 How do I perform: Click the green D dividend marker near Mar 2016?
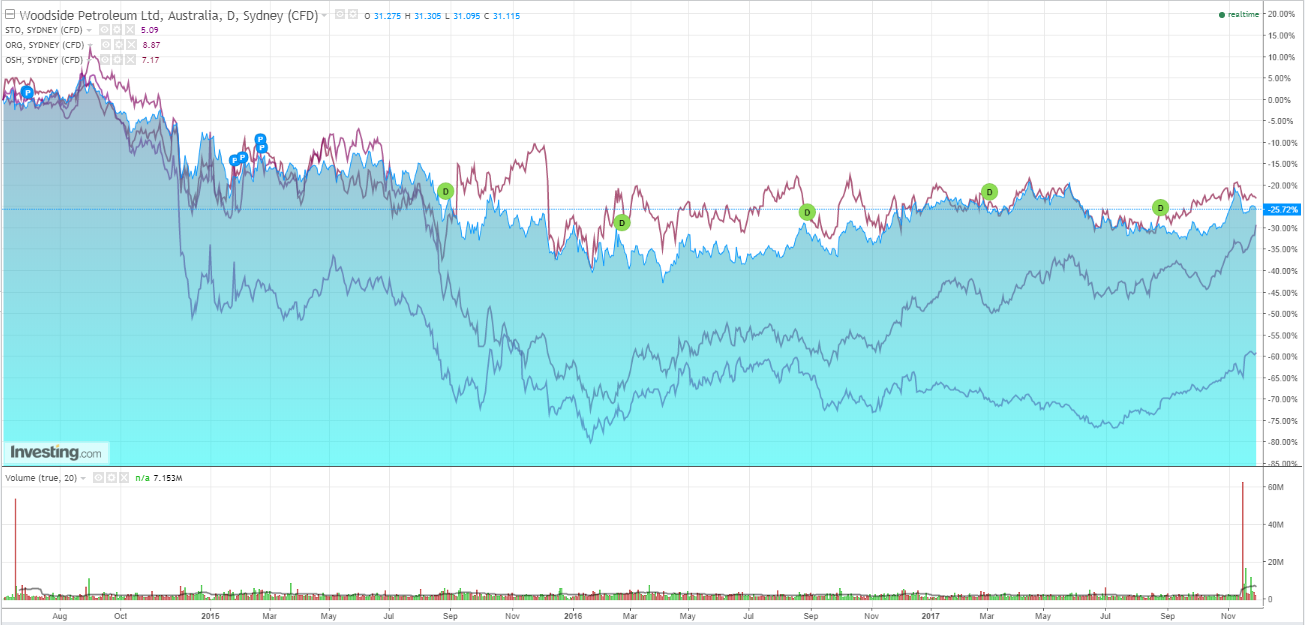[622, 222]
